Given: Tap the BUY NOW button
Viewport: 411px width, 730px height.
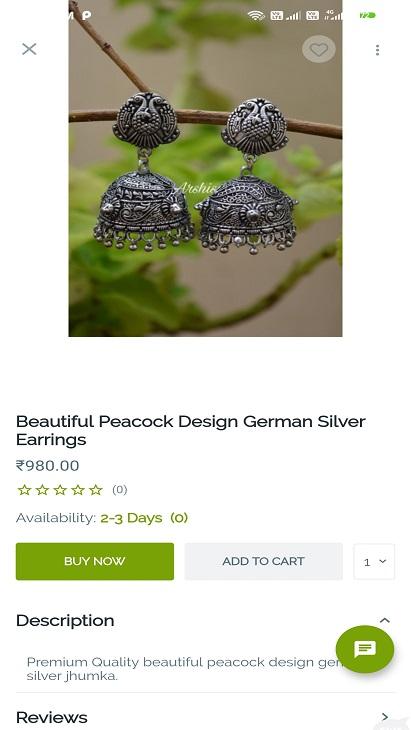Looking at the screenshot, I should click(x=95, y=561).
